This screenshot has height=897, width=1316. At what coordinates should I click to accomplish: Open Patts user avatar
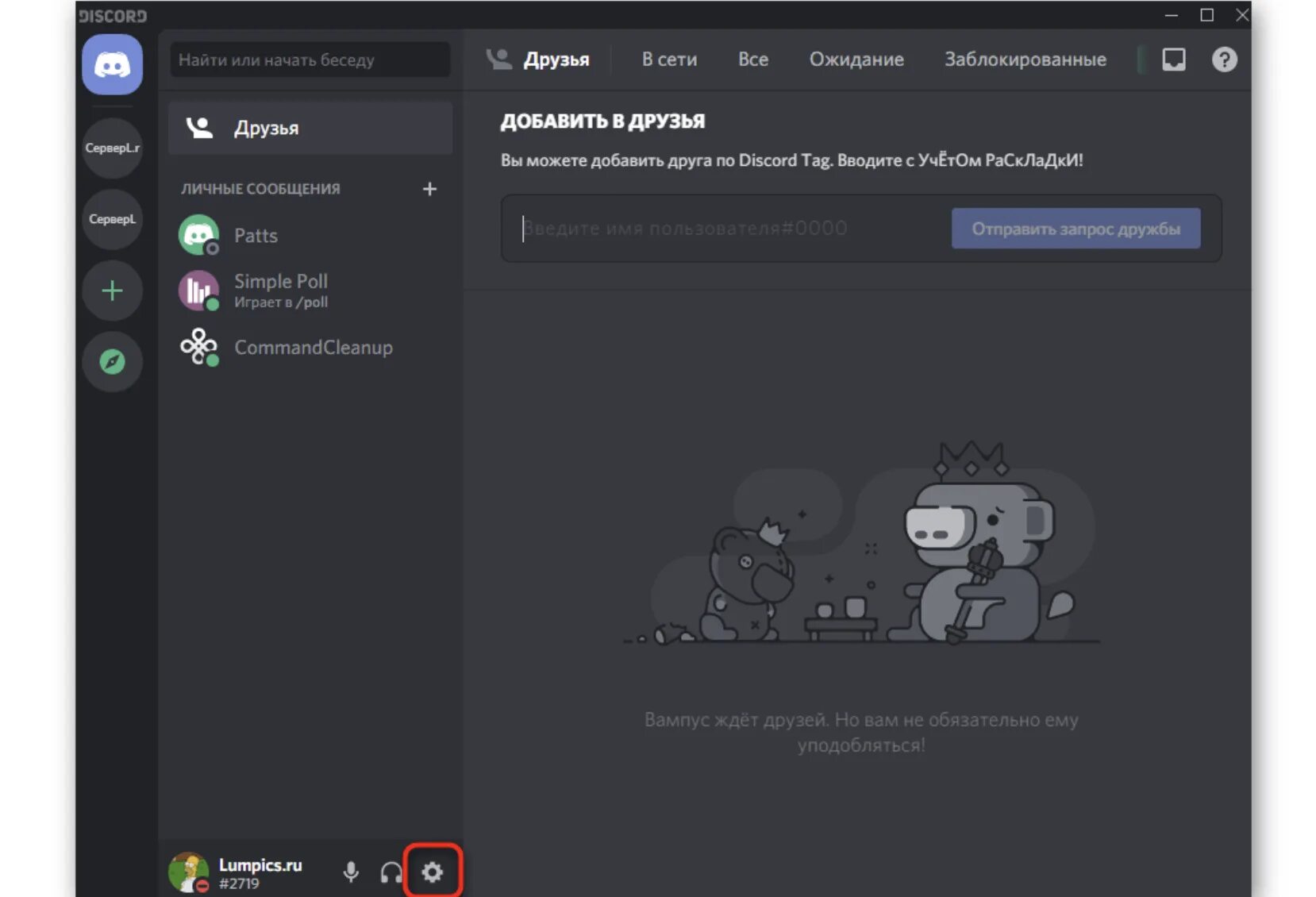tap(198, 235)
